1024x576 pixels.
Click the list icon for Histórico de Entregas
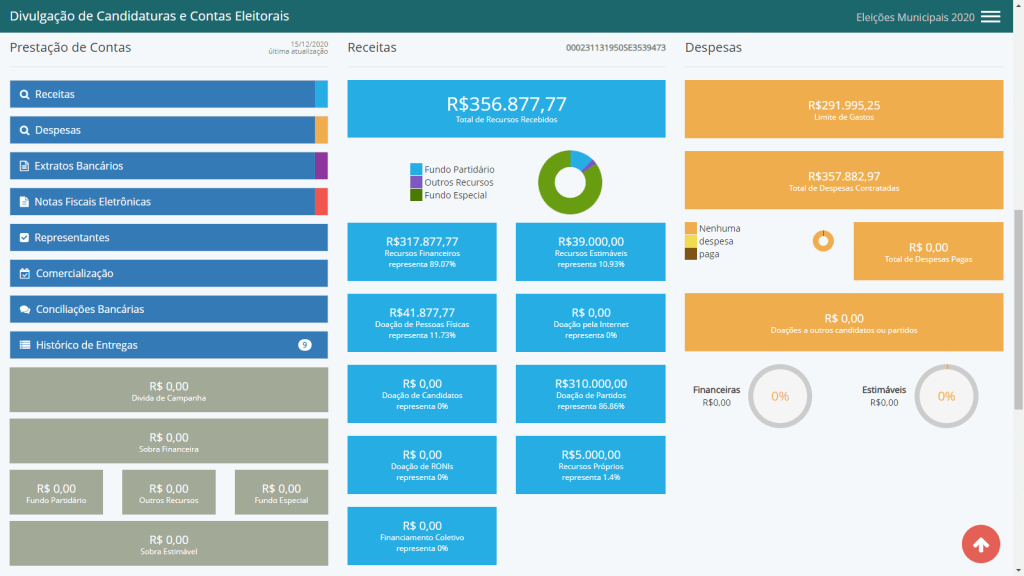coord(25,345)
